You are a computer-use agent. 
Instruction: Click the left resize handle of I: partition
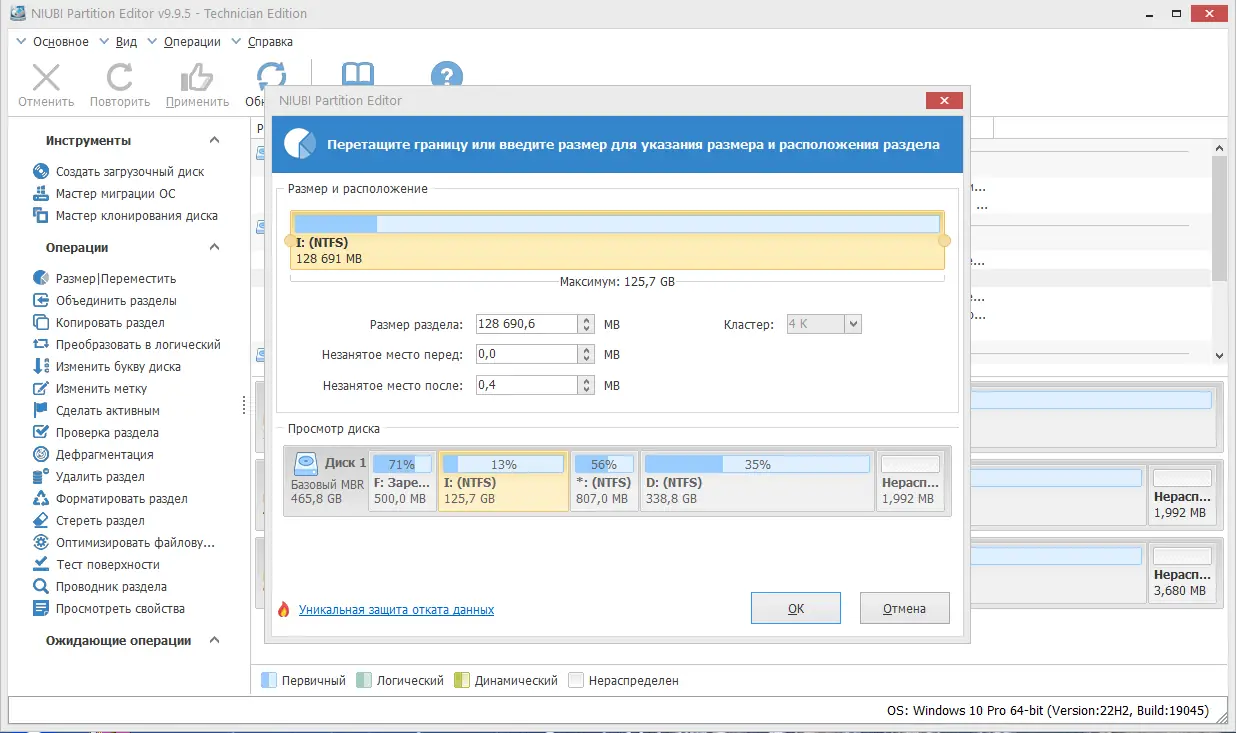click(290, 241)
